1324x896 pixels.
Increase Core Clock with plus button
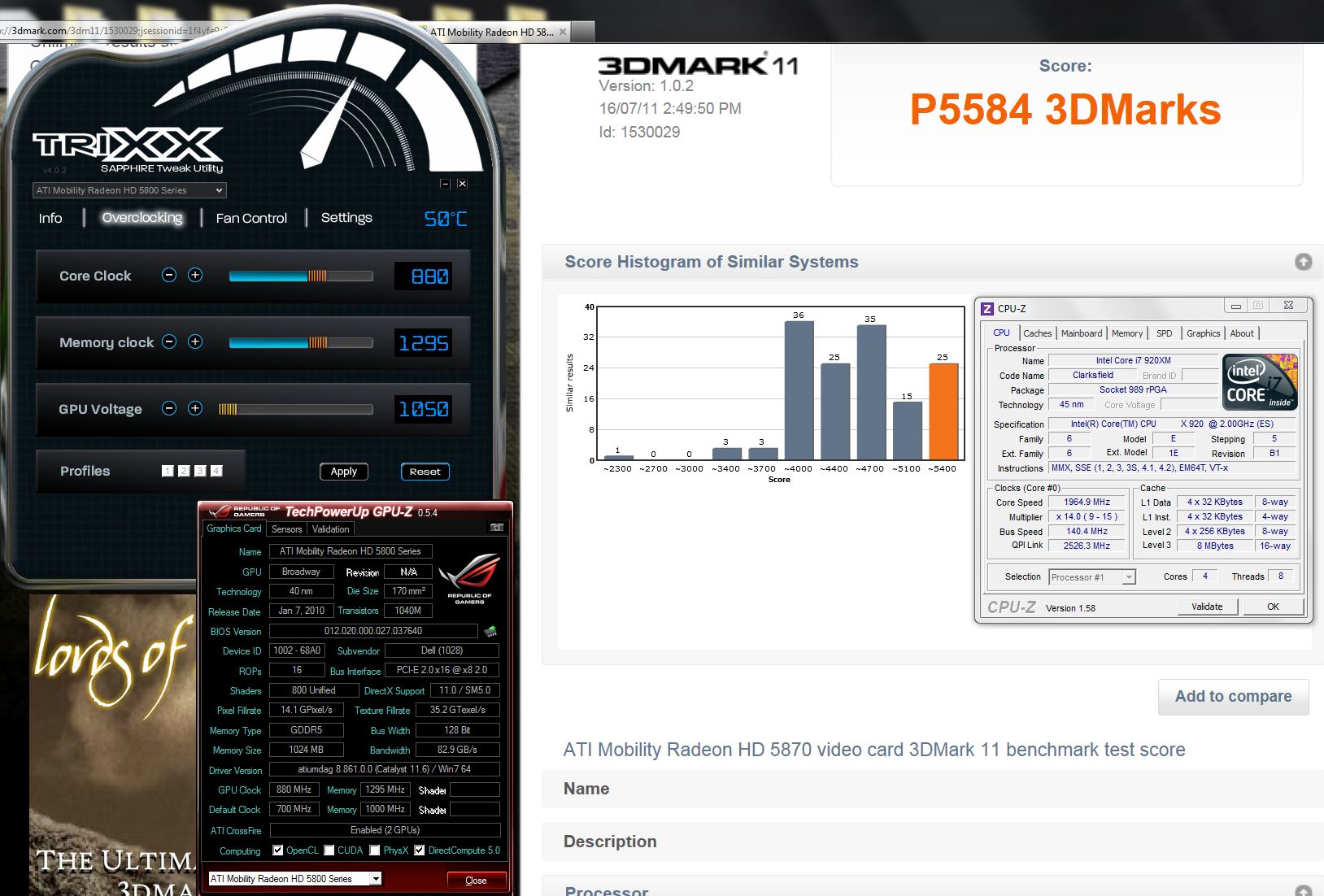195,275
